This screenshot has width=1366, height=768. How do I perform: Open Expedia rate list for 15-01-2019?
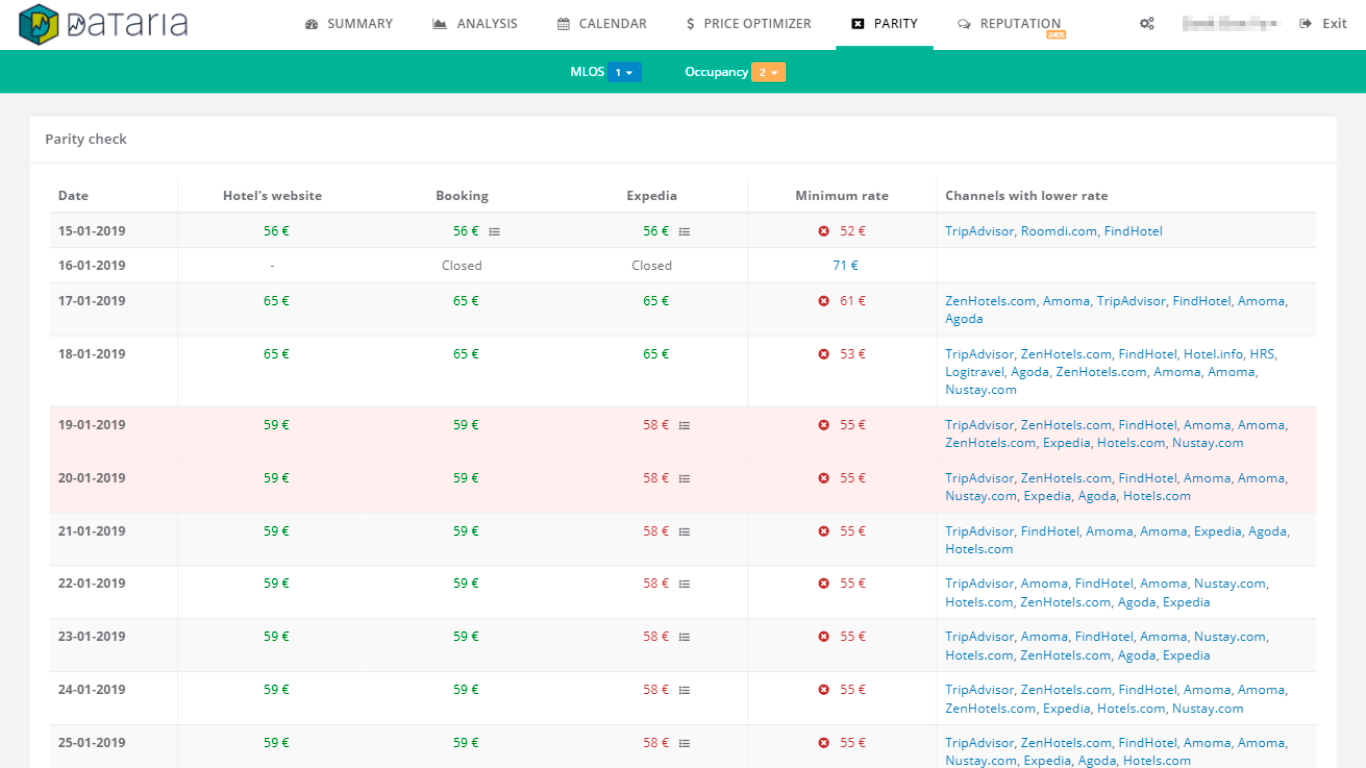[684, 232]
